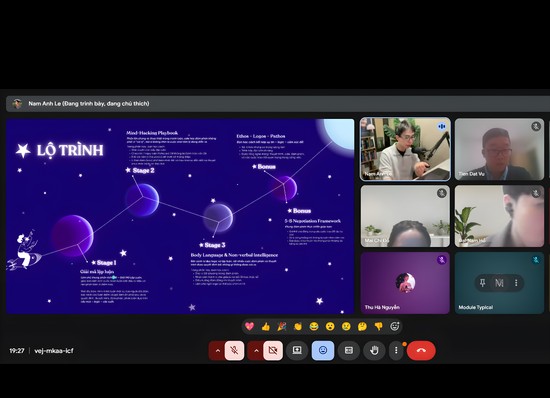This screenshot has height=398, width=550.
Task: Click '5-B Negotiation Framework' heading on slide
Action: tap(313, 221)
